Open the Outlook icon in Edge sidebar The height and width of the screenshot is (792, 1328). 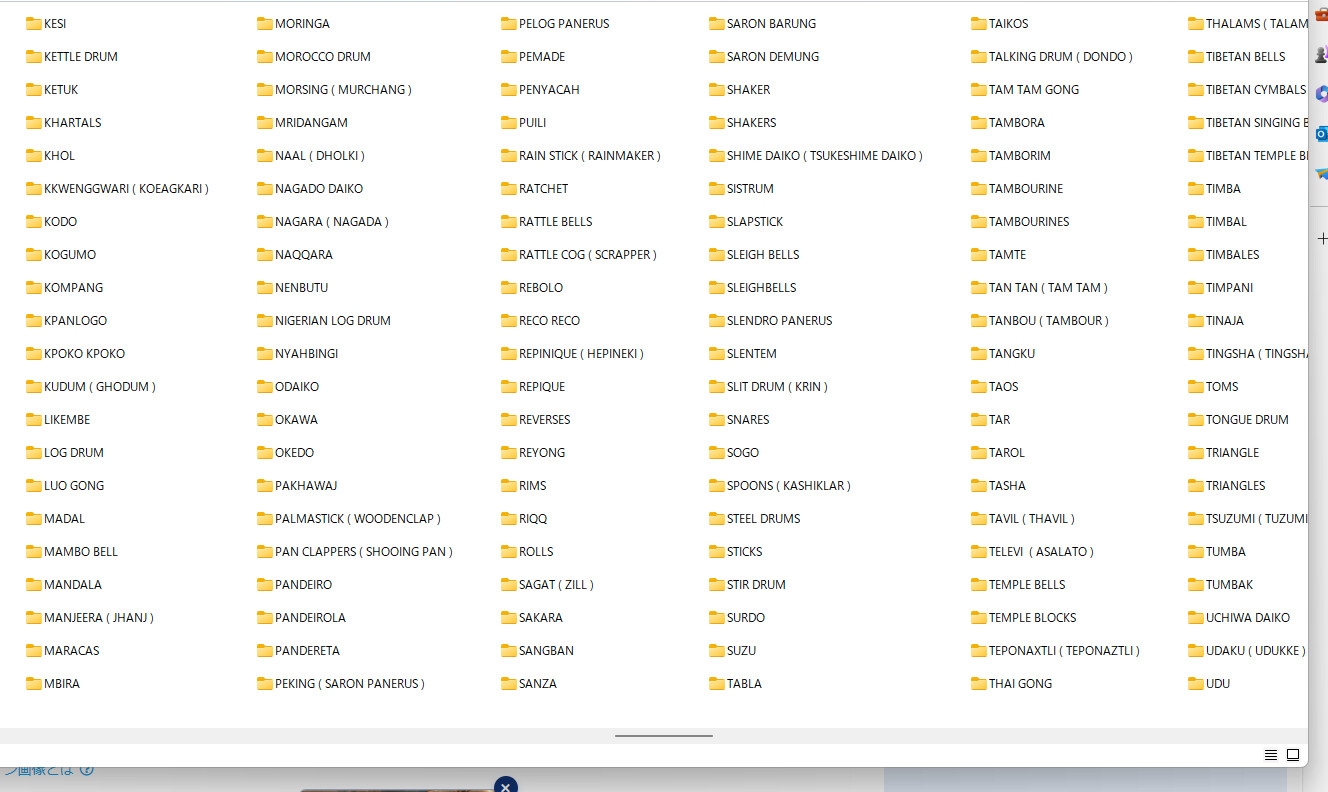pos(1321,133)
